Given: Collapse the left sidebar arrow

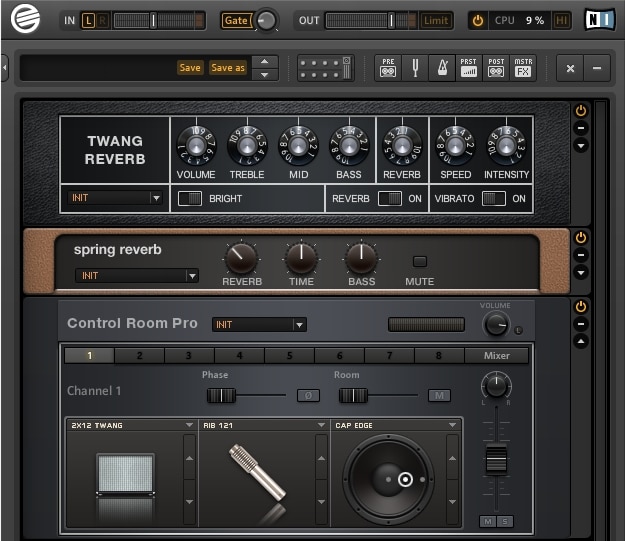Looking at the screenshot, I should coord(4,68).
